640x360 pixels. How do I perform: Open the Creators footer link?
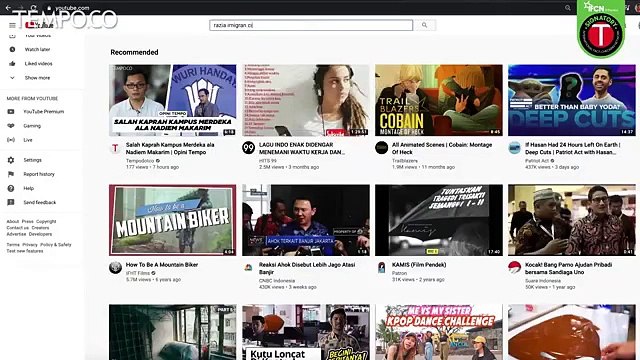40,228
